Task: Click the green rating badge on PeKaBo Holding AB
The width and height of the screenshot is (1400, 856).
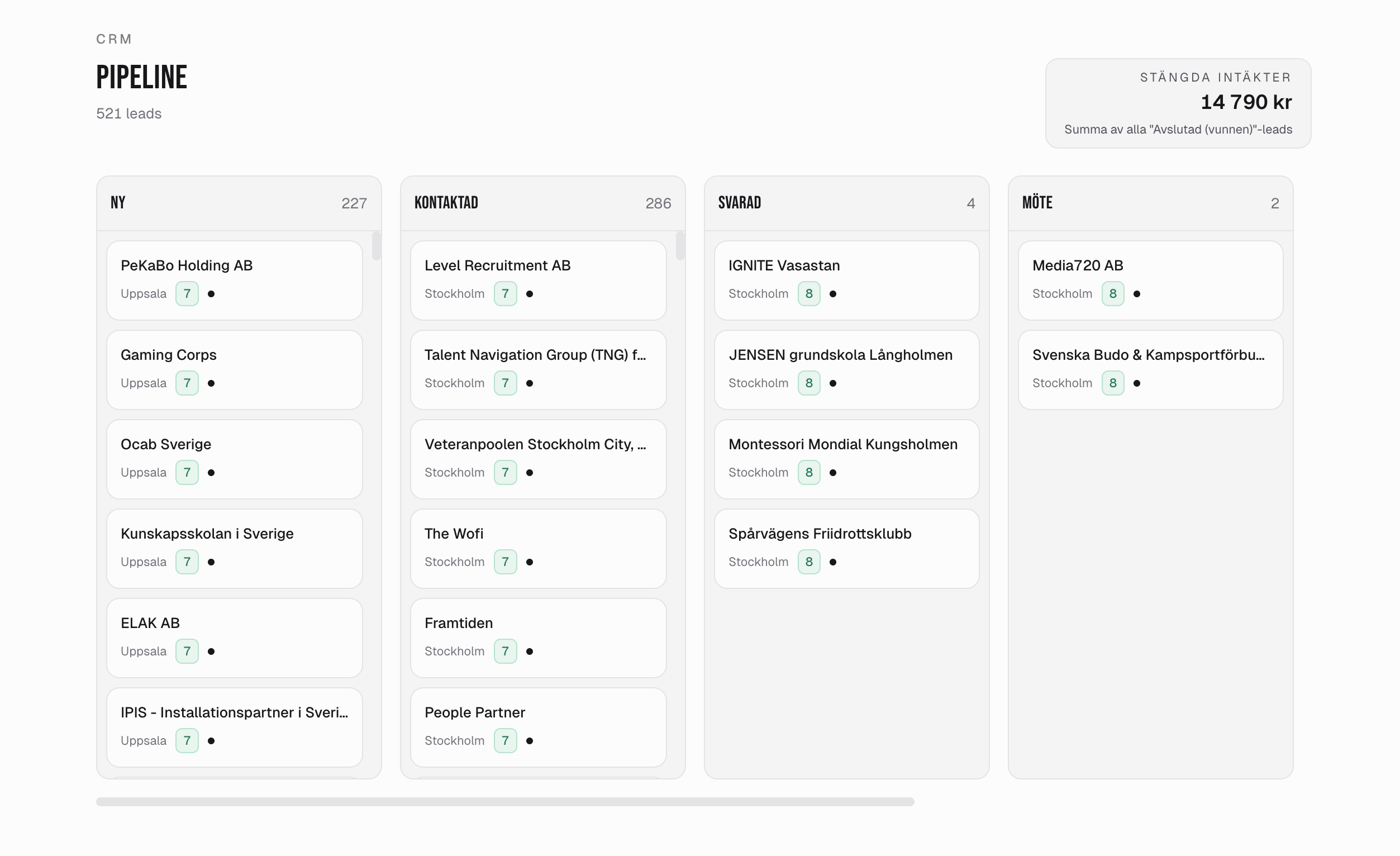Action: point(187,294)
